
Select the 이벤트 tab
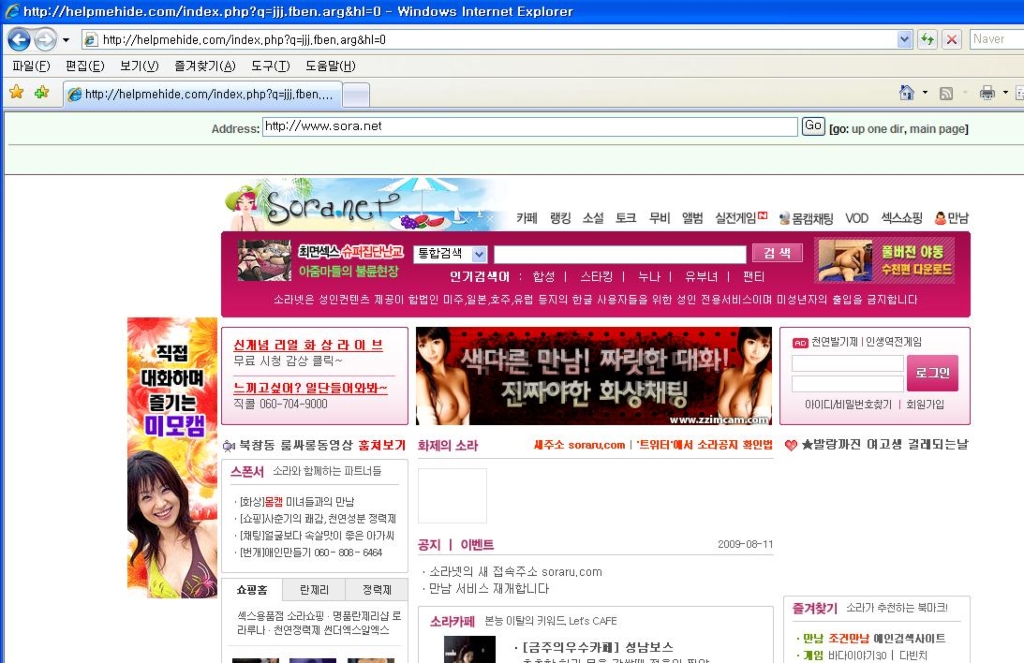click(477, 545)
